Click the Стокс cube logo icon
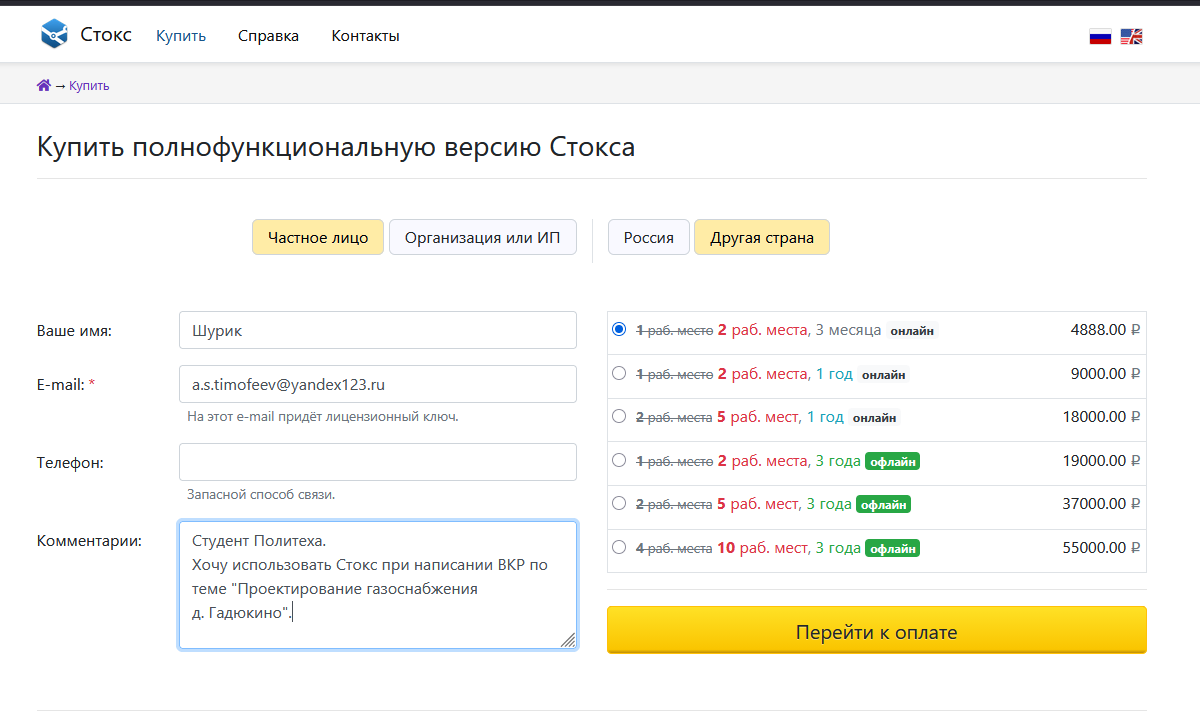Viewport: 1200px width, 720px height. coord(54,35)
